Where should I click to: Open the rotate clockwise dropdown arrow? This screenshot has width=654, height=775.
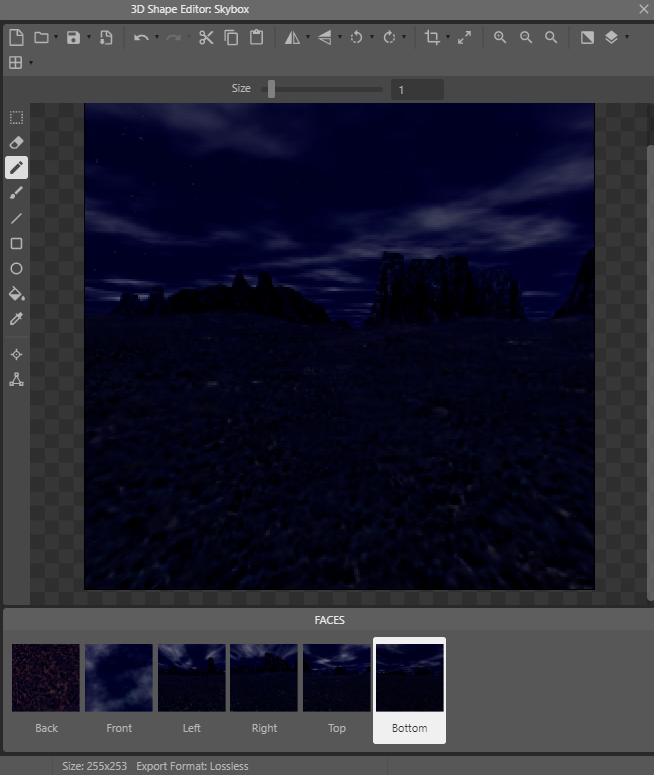coord(404,37)
